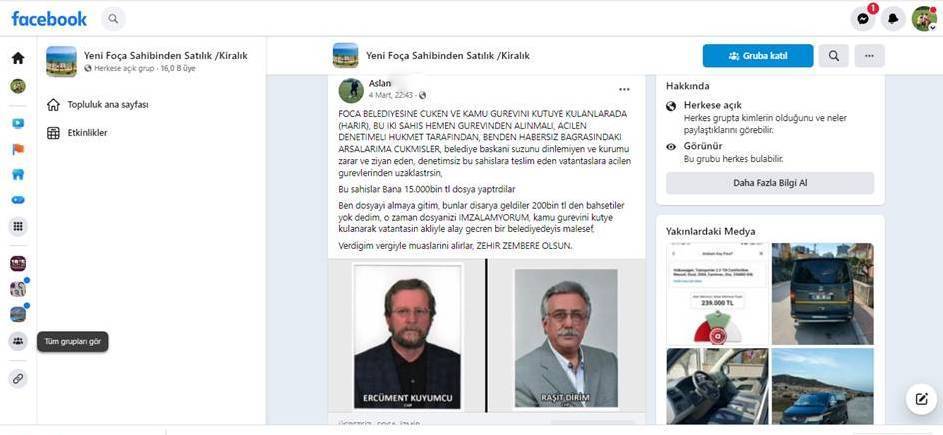Click the Daha Fazla Bilgi Al button
The height and width of the screenshot is (435, 943).
tap(770, 183)
